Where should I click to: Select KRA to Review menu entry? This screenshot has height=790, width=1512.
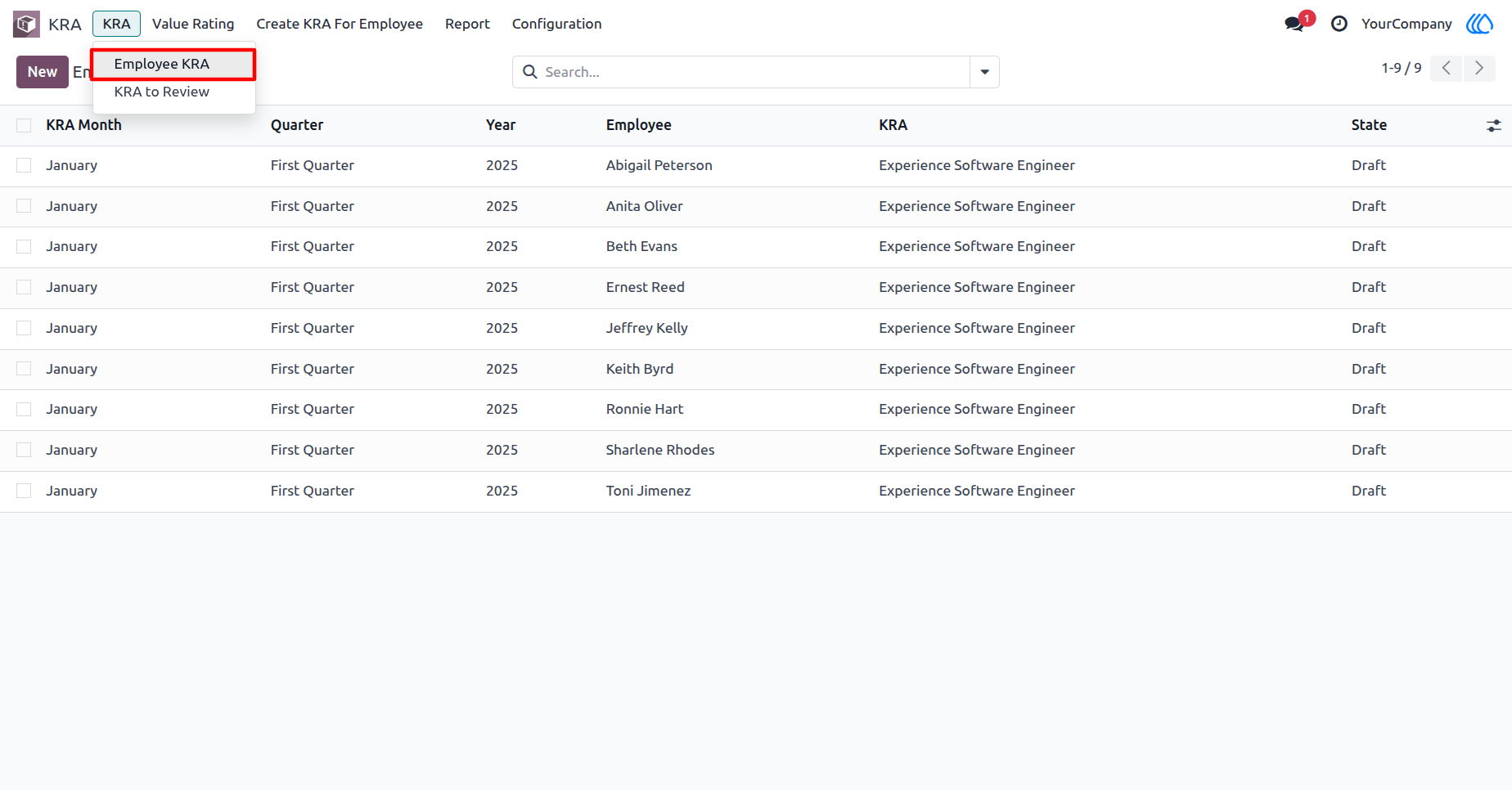pyautogui.click(x=173, y=92)
